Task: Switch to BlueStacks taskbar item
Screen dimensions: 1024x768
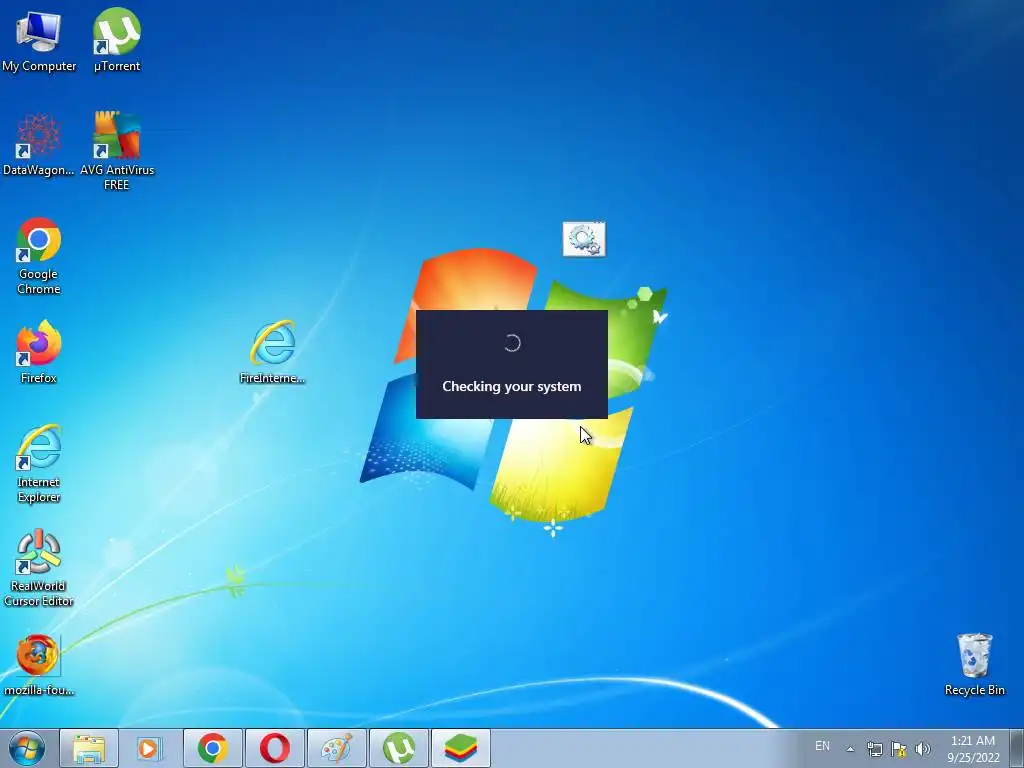Action: point(461,748)
